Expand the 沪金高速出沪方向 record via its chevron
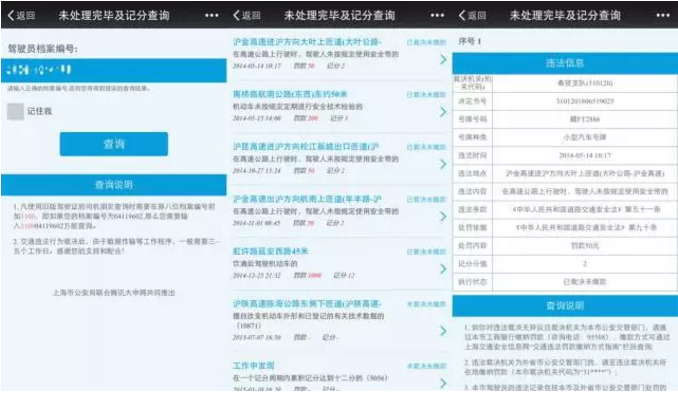This screenshot has height=393, width=678. [443, 217]
